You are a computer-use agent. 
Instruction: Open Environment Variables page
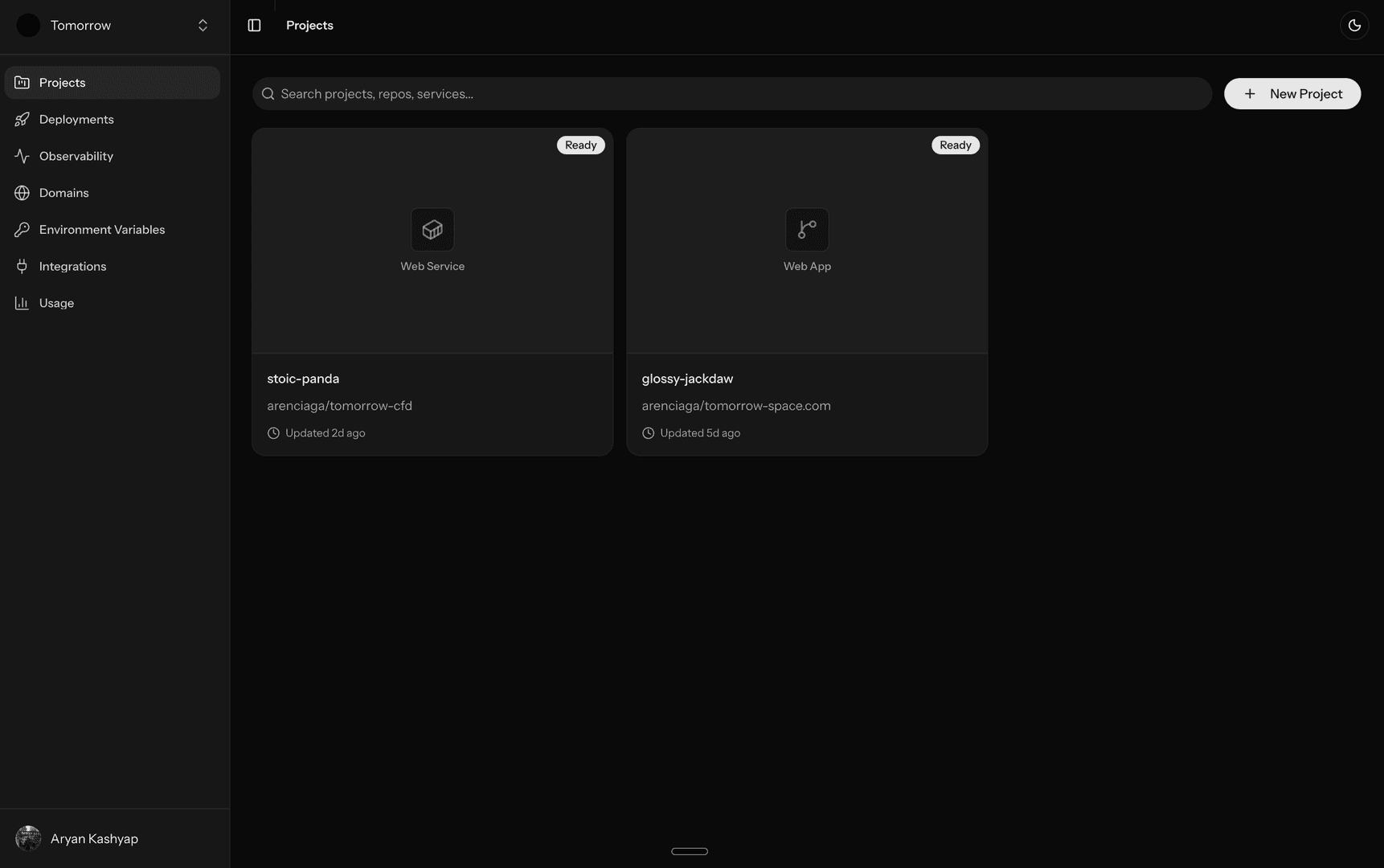click(x=113, y=230)
